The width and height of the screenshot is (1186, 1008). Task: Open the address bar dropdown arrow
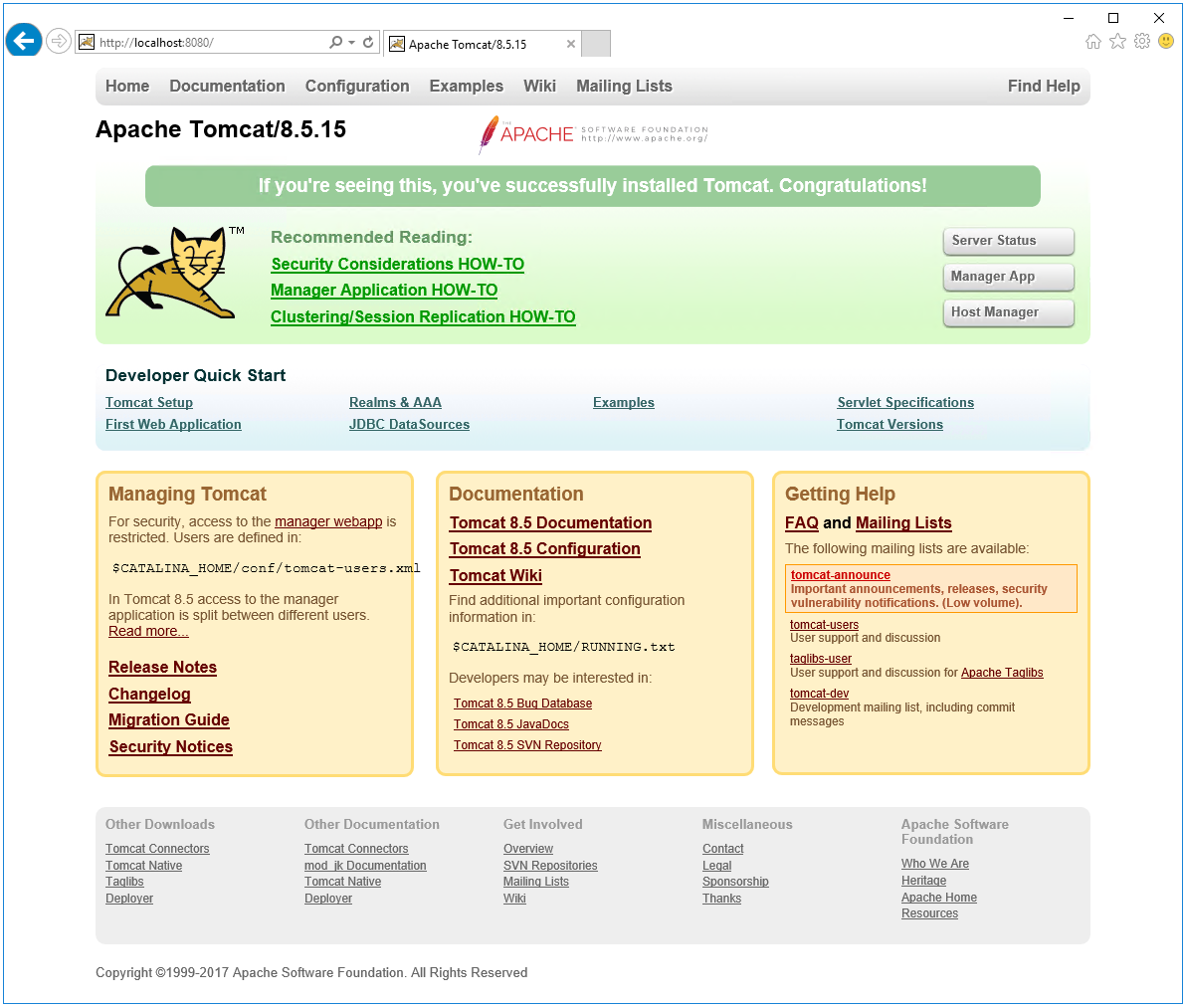pos(351,43)
